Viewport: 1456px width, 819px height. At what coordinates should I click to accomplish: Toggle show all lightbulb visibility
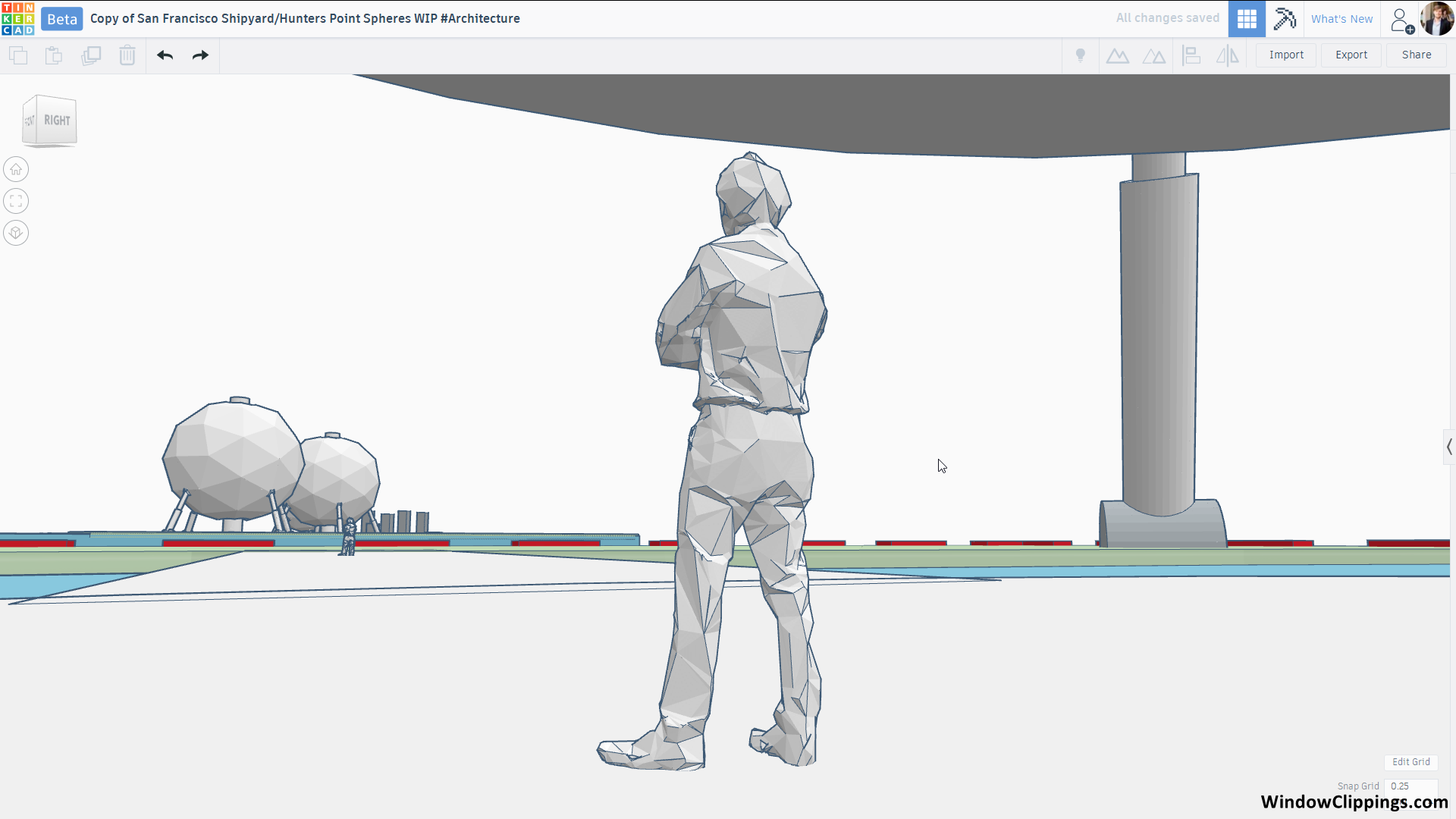1081,55
